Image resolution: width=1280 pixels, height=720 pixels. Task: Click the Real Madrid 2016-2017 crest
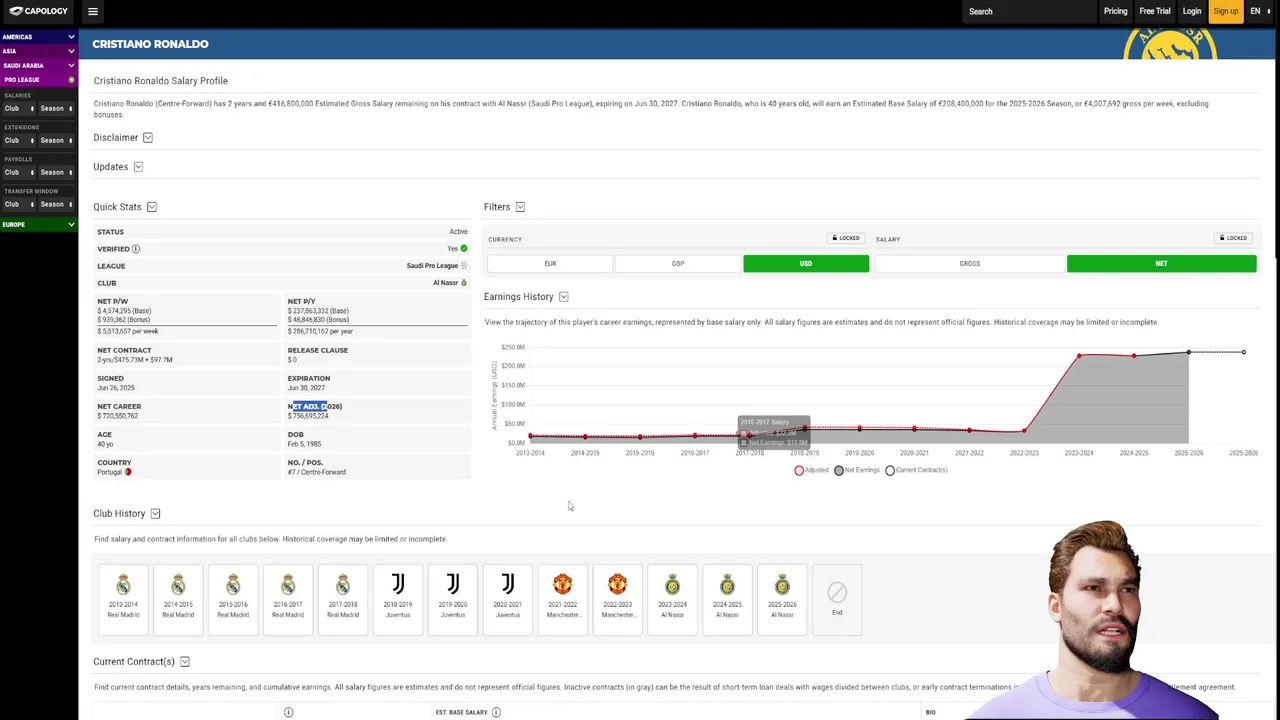[x=288, y=584]
